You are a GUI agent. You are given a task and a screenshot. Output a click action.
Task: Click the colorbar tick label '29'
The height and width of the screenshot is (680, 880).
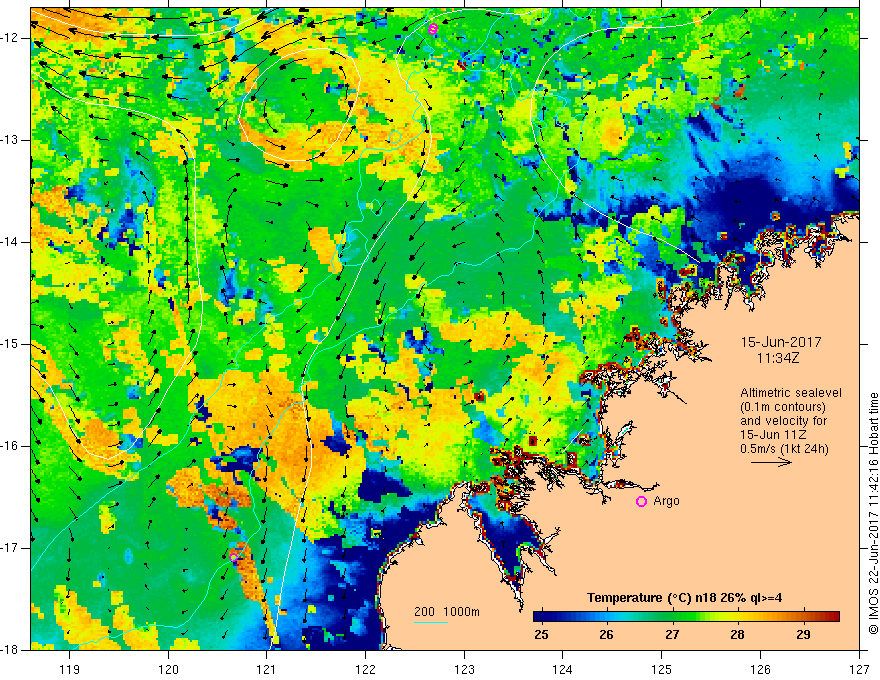tap(803, 635)
